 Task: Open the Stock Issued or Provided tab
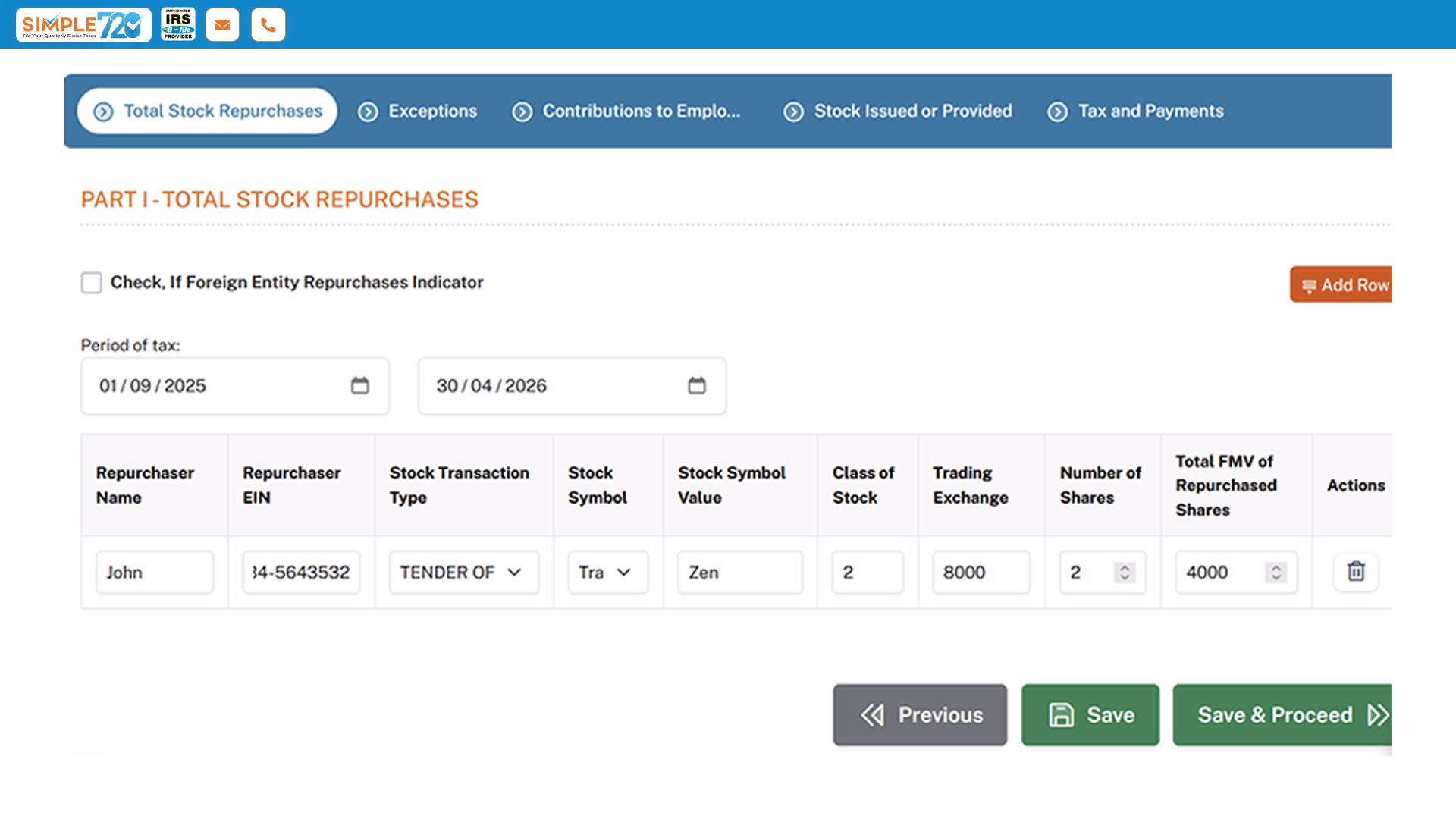[x=898, y=111]
